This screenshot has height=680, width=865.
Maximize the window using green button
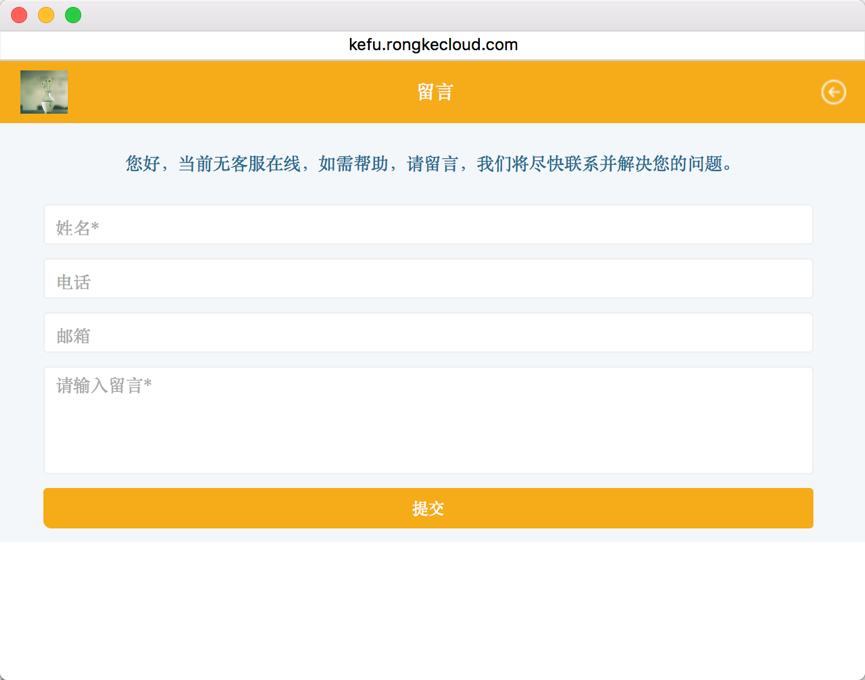73,15
